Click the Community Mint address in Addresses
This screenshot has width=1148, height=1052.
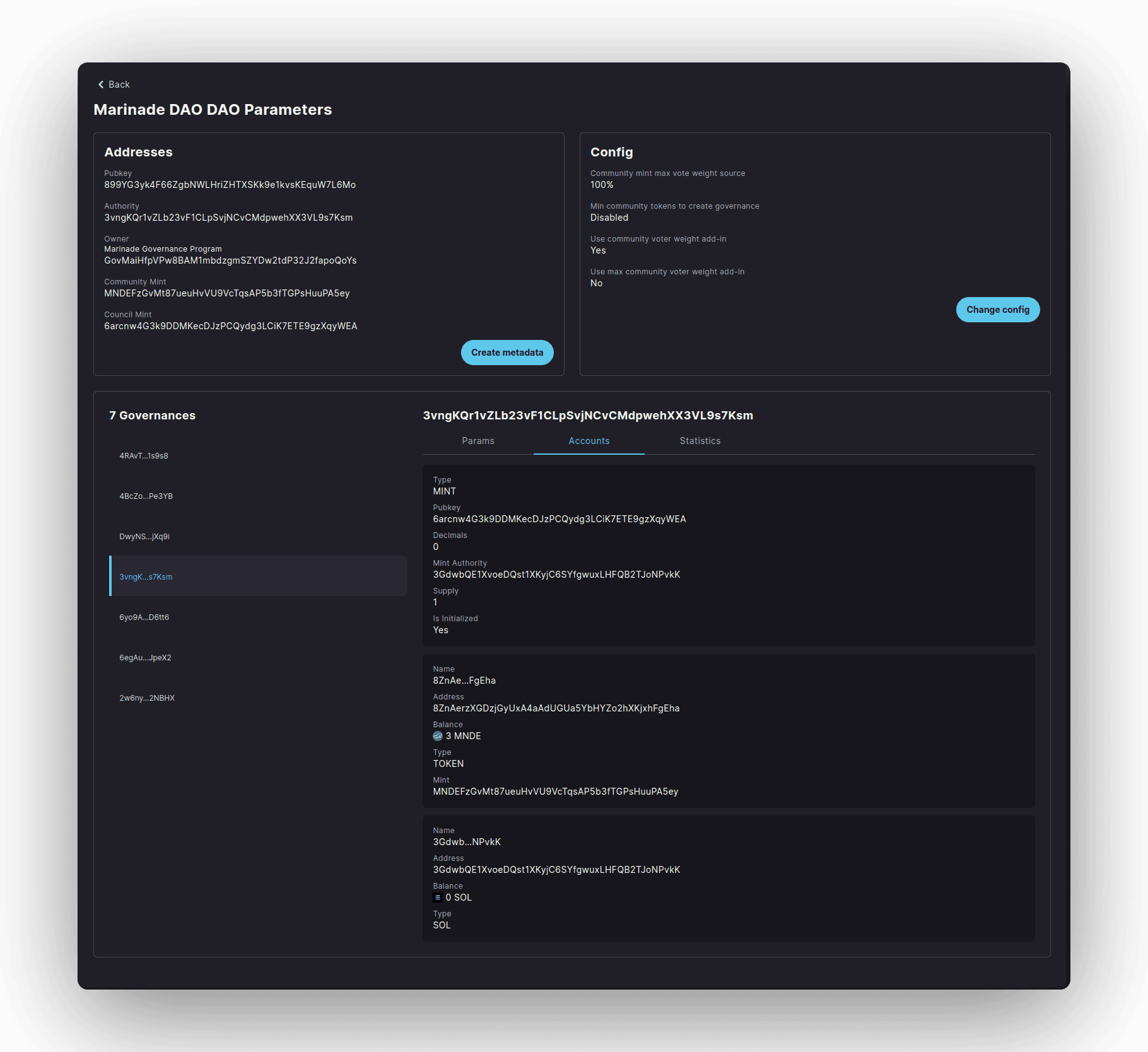click(227, 293)
